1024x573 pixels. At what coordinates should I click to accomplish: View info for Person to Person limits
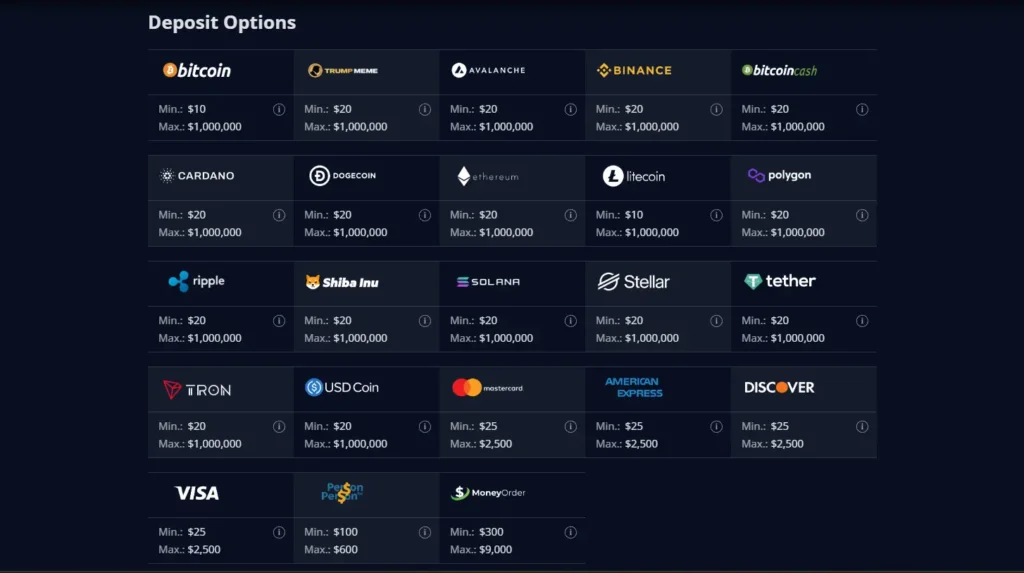point(424,532)
